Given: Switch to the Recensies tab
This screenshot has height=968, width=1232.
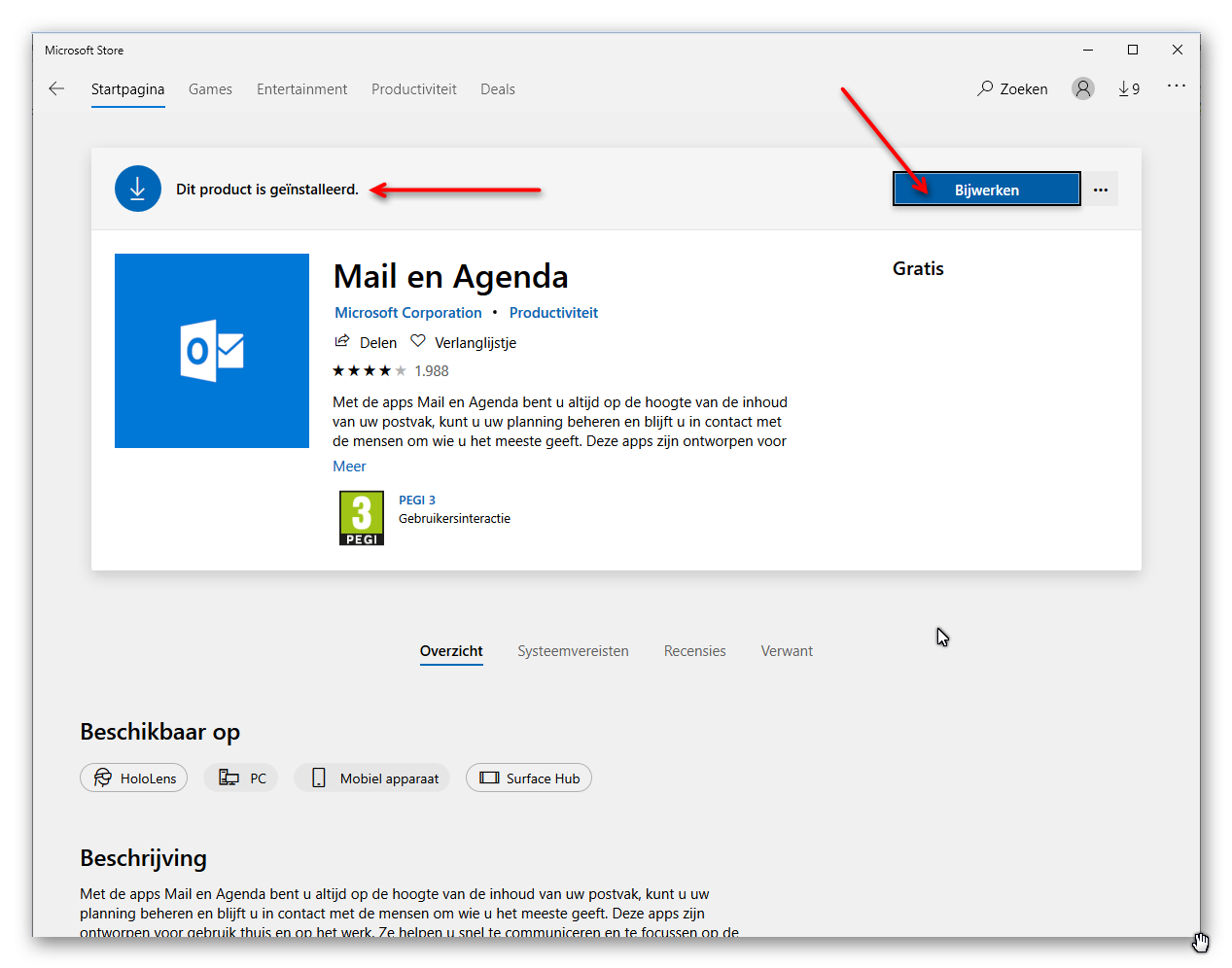Looking at the screenshot, I should [x=694, y=651].
